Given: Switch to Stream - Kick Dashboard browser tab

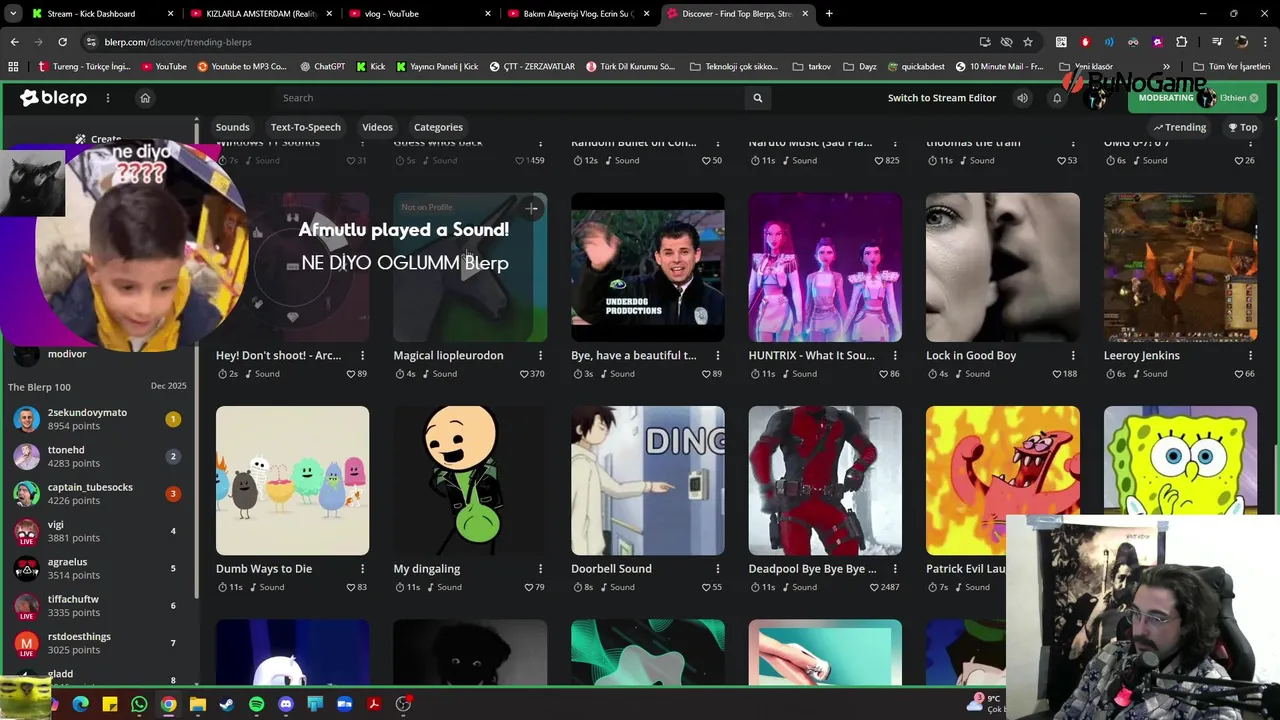Looking at the screenshot, I should click(100, 14).
